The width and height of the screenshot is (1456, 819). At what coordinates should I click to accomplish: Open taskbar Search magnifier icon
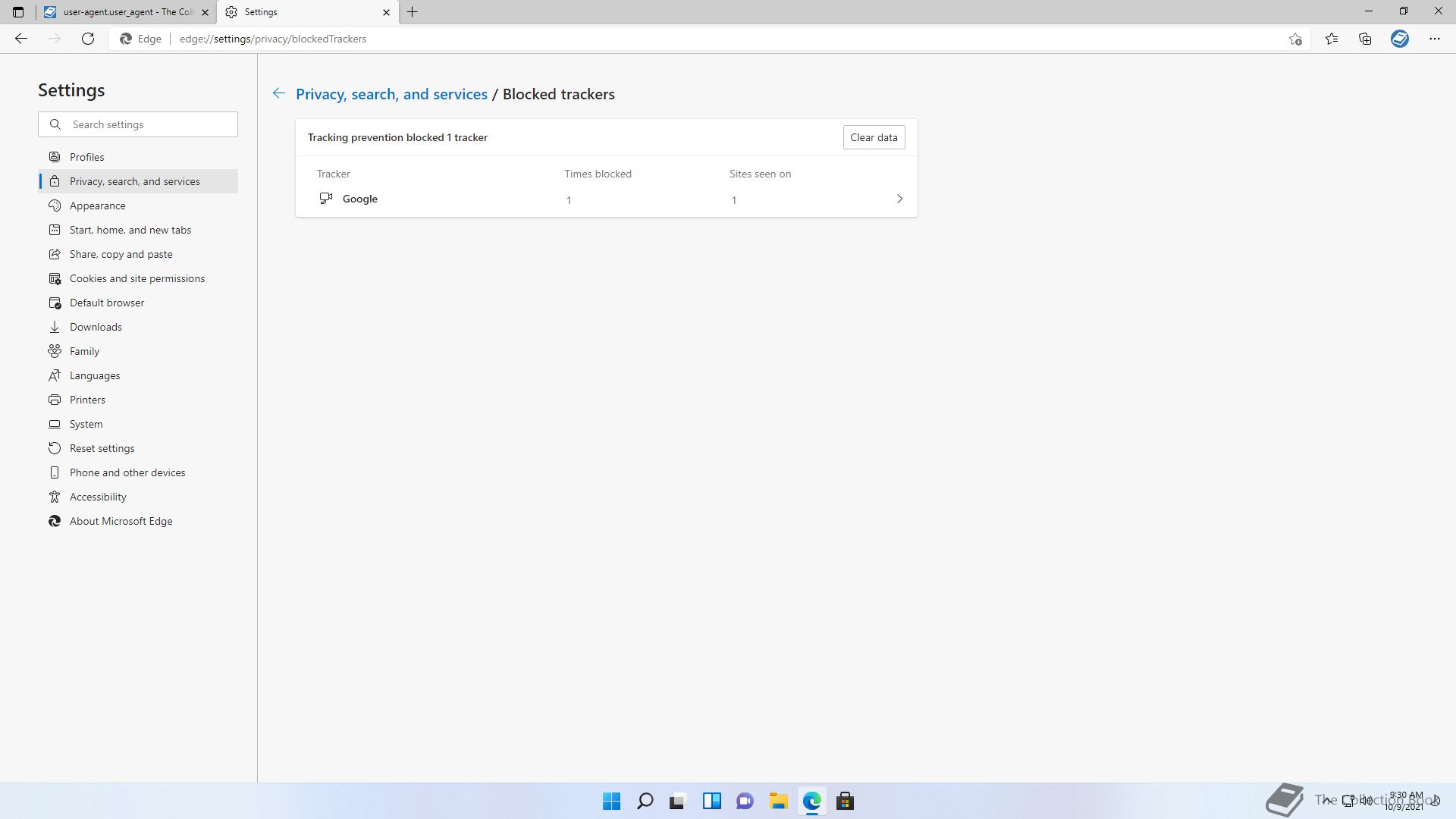(645, 801)
